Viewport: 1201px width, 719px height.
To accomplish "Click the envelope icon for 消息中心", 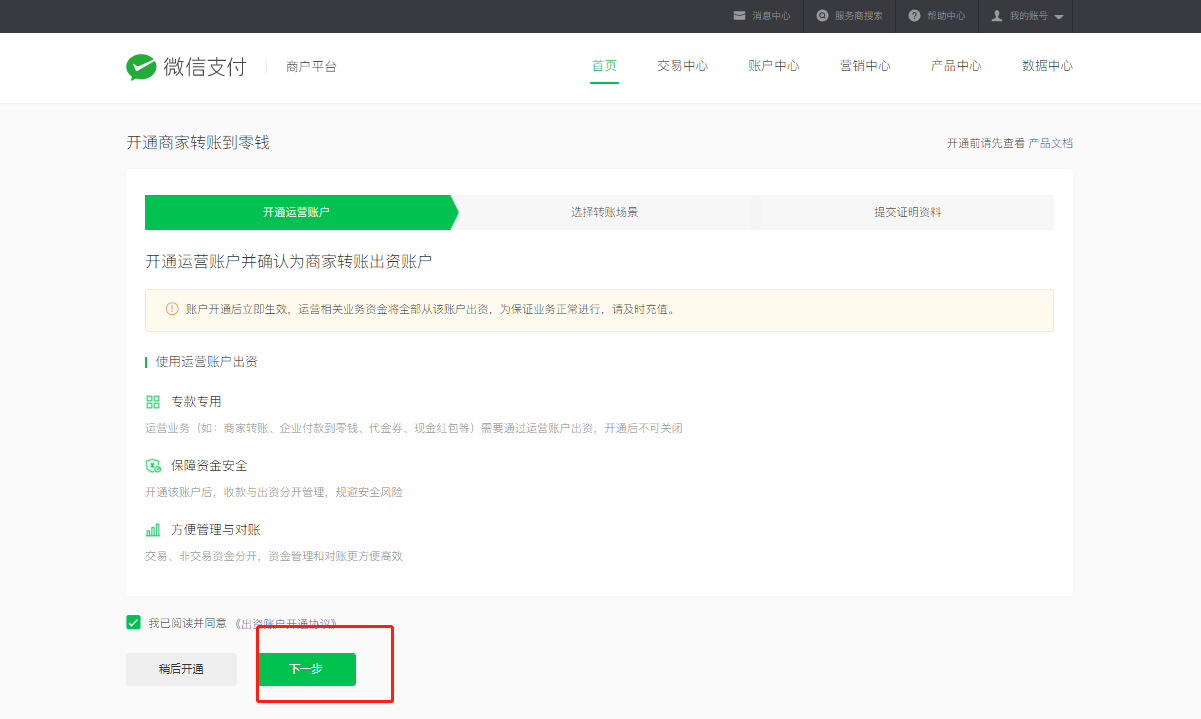I will (739, 16).
